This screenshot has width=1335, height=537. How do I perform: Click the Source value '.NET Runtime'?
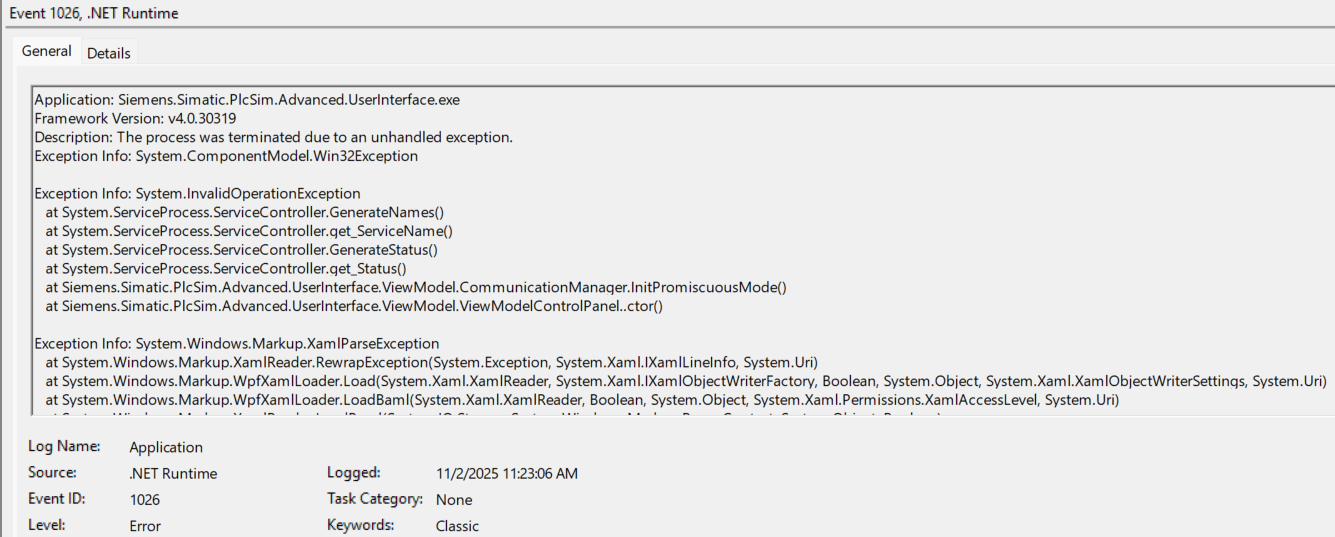click(173, 473)
